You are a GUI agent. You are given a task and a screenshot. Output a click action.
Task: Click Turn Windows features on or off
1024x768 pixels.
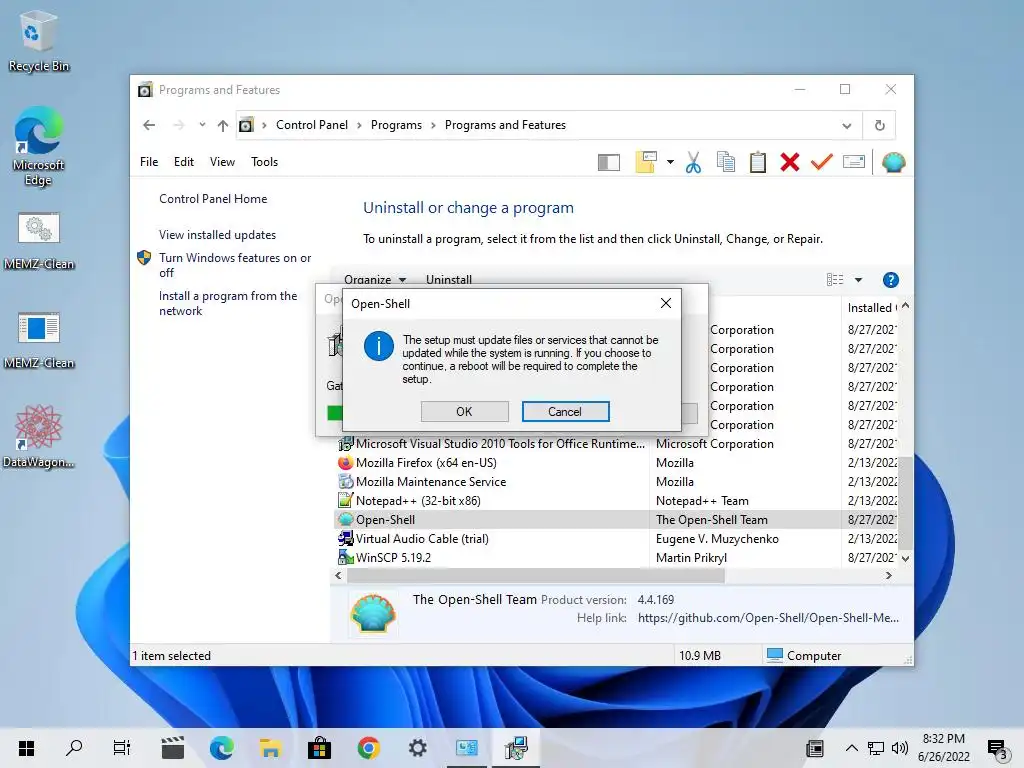click(235, 265)
